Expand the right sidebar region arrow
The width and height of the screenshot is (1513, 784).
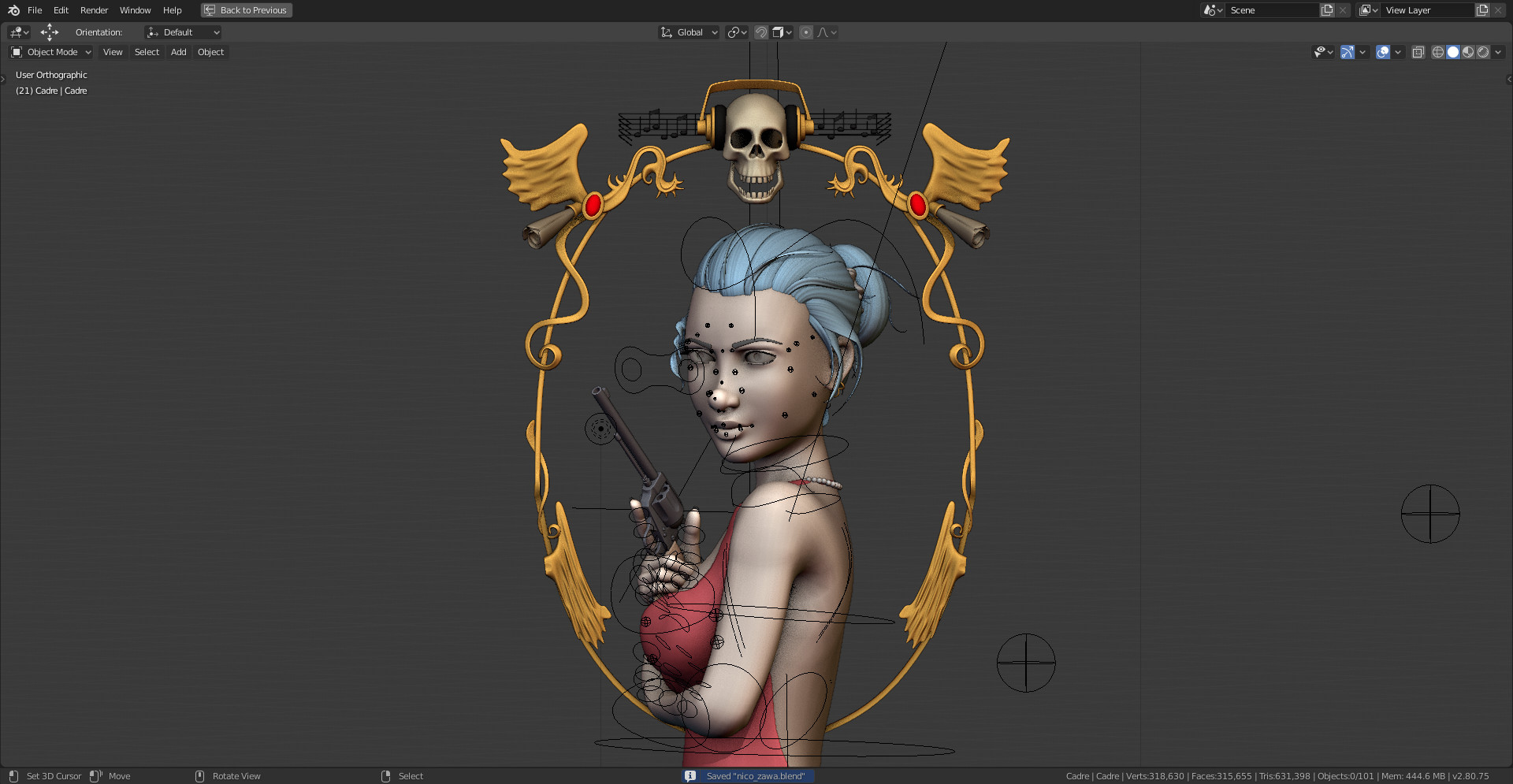click(1509, 79)
